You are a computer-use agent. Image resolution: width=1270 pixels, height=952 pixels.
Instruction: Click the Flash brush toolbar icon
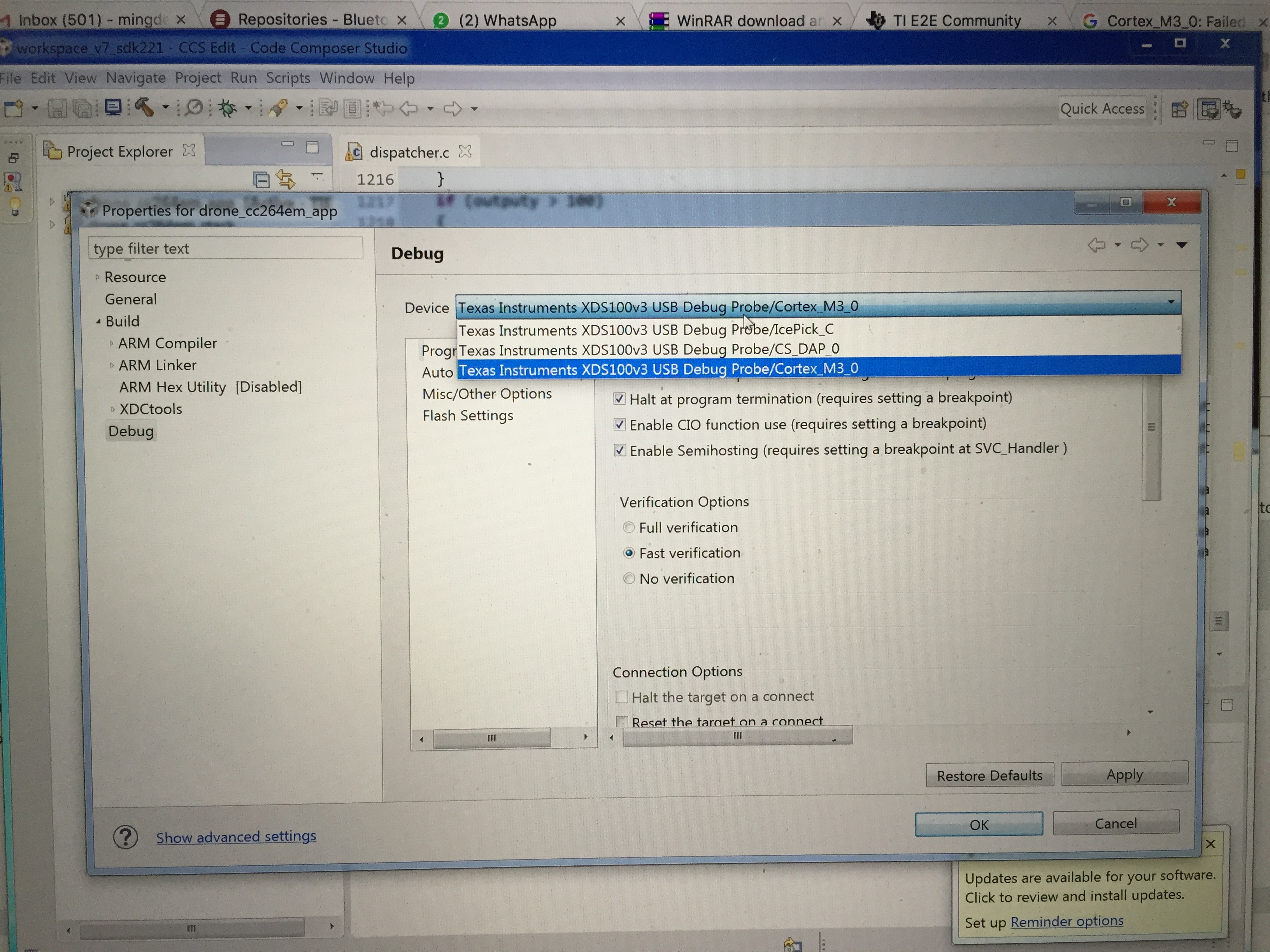point(279,107)
